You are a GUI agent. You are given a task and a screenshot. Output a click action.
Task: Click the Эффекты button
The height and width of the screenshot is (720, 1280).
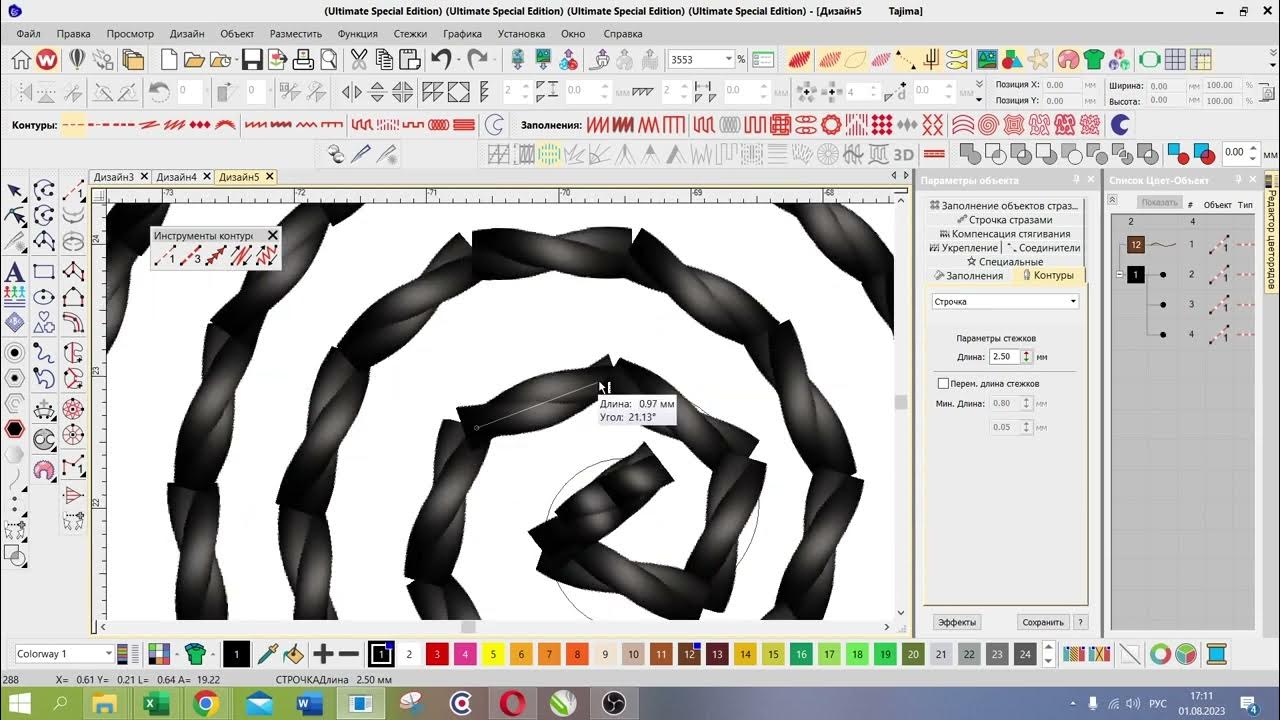[957, 622]
